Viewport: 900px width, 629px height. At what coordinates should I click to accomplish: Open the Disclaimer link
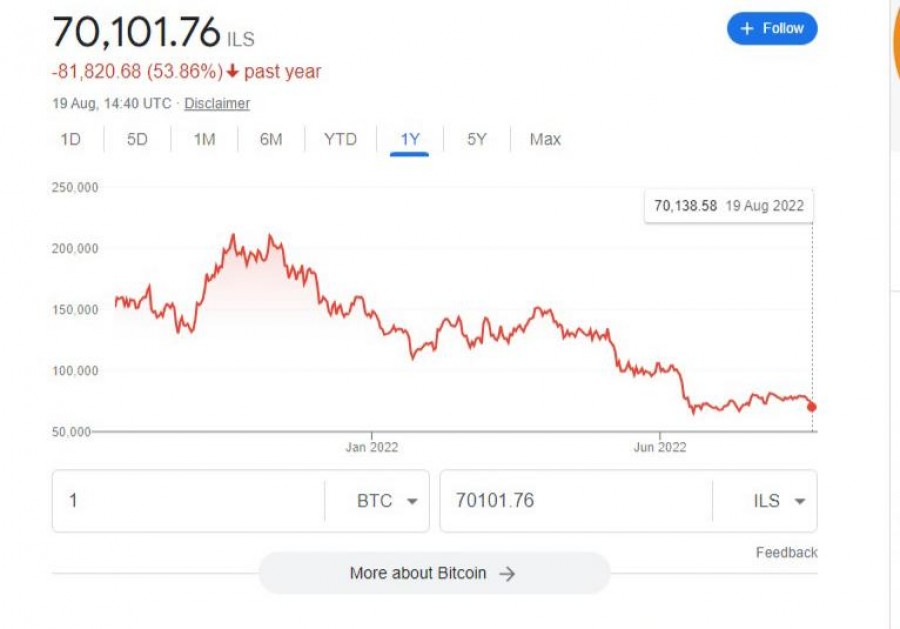pos(217,103)
